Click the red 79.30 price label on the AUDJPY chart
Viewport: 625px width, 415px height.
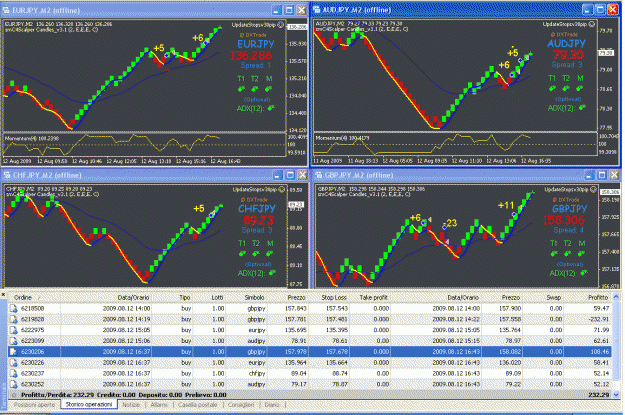[567, 55]
